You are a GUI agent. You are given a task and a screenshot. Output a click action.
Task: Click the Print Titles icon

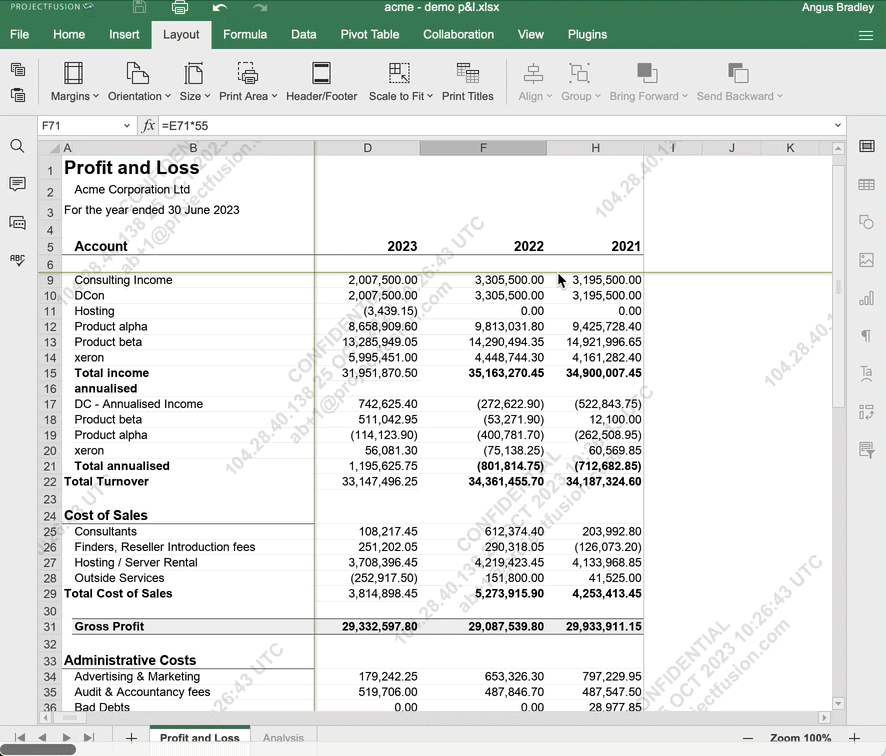tap(467, 82)
